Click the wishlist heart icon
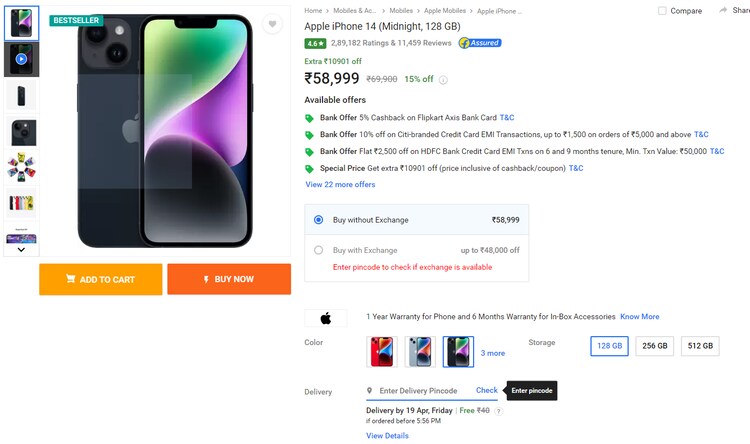 click(x=271, y=24)
